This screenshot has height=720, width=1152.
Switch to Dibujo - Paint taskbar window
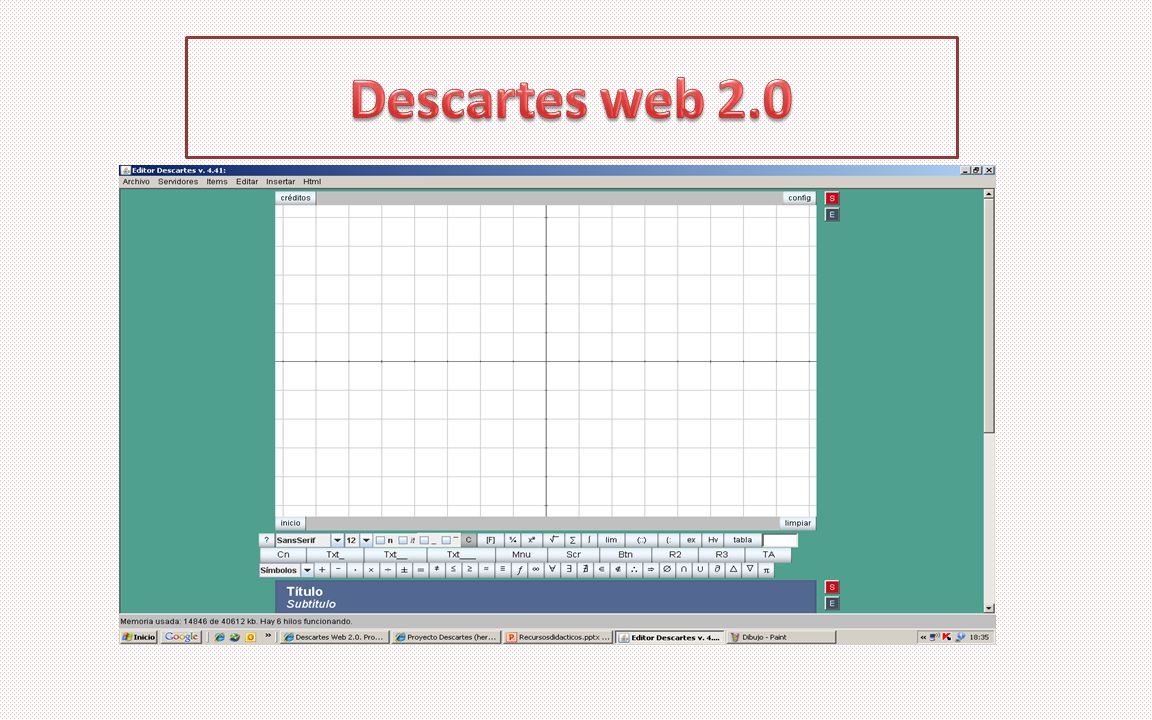pos(781,637)
